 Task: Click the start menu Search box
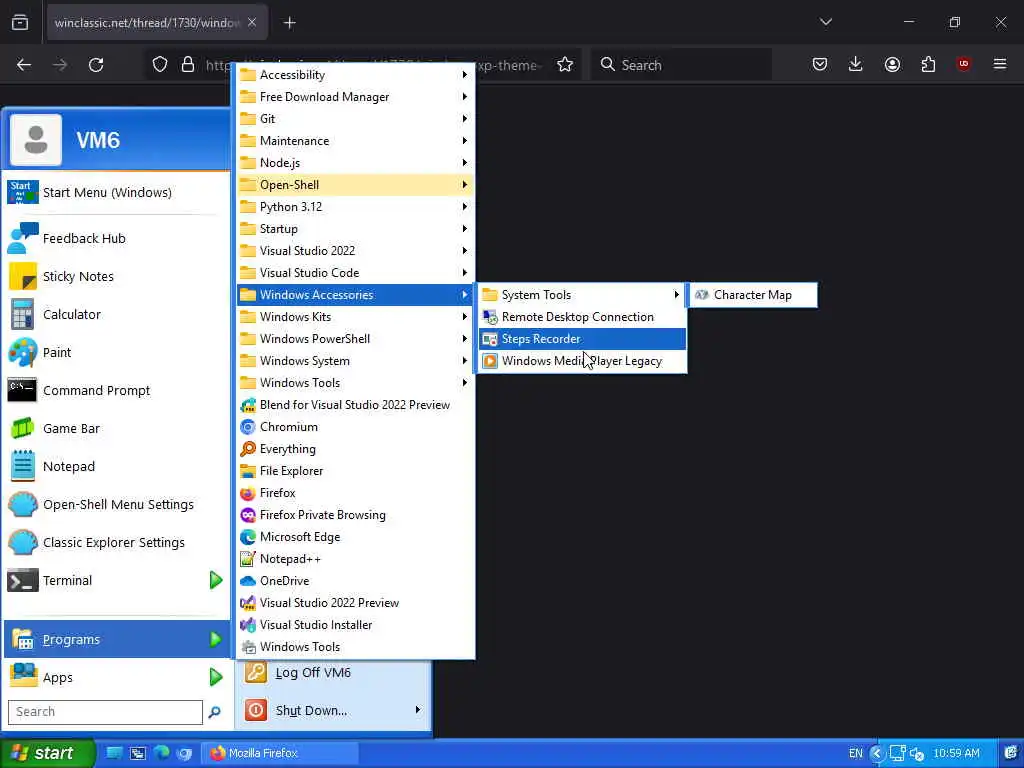(x=105, y=712)
